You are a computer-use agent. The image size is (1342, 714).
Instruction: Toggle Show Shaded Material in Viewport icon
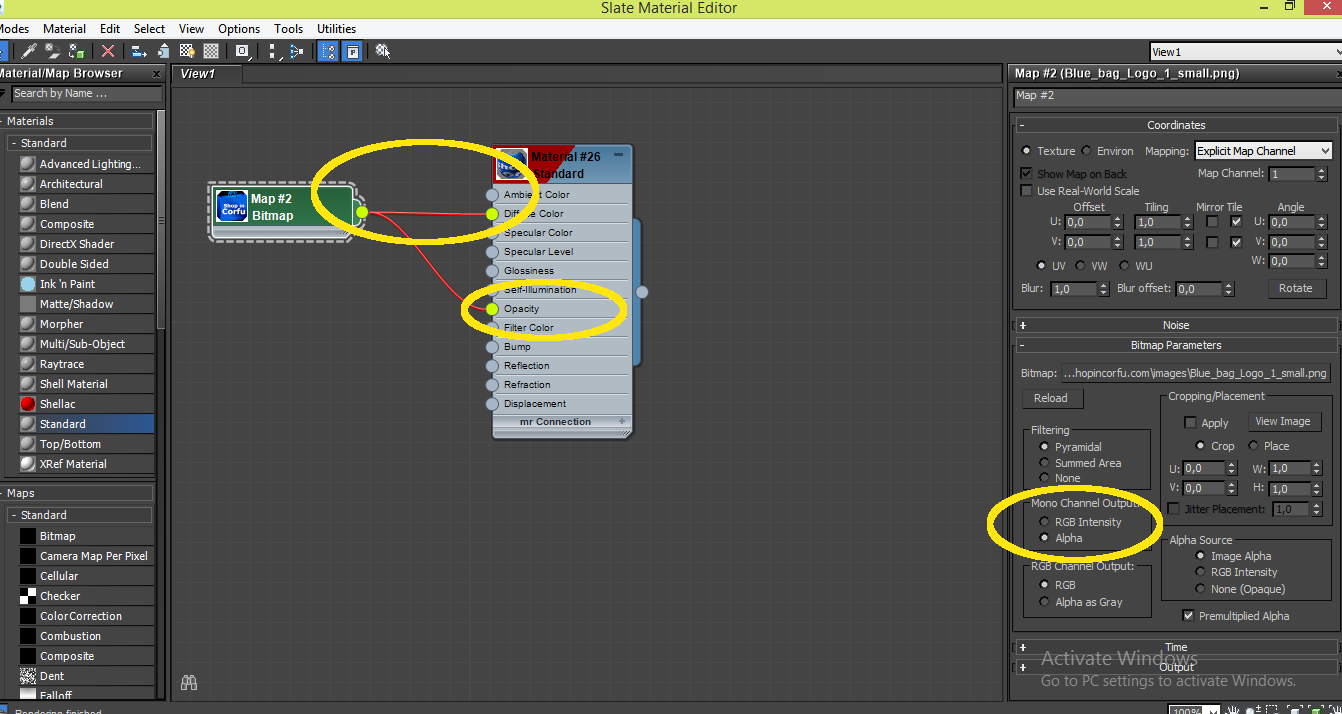[x=187, y=51]
